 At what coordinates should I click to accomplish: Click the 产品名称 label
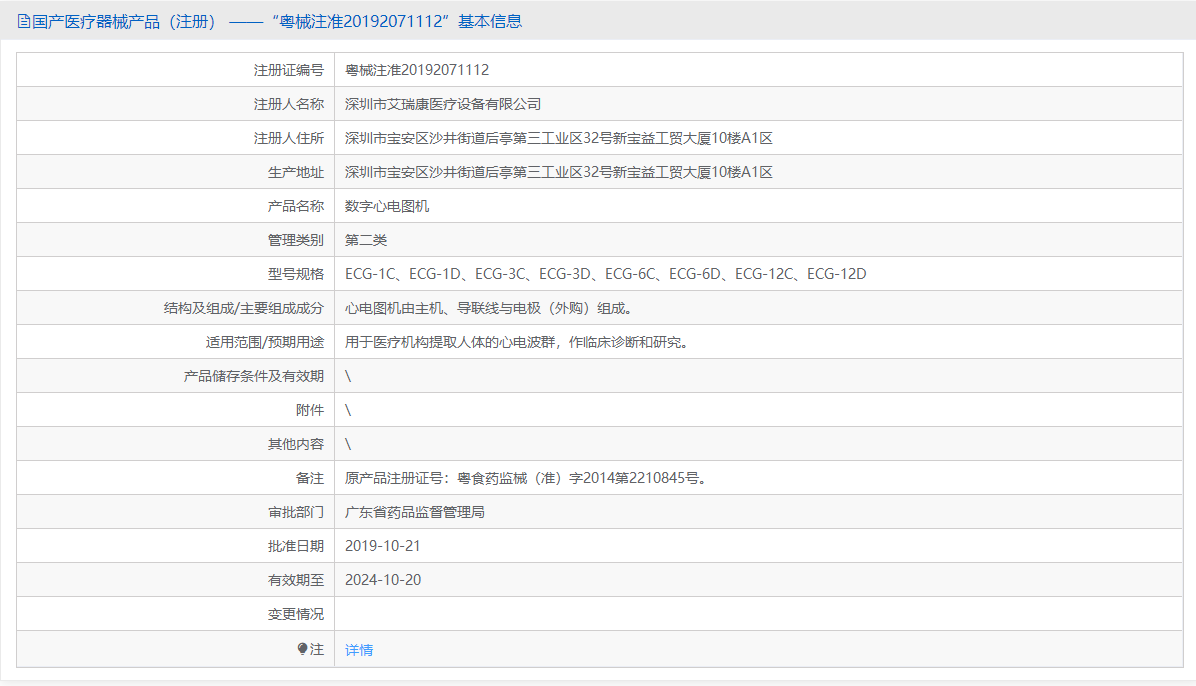[x=296, y=206]
